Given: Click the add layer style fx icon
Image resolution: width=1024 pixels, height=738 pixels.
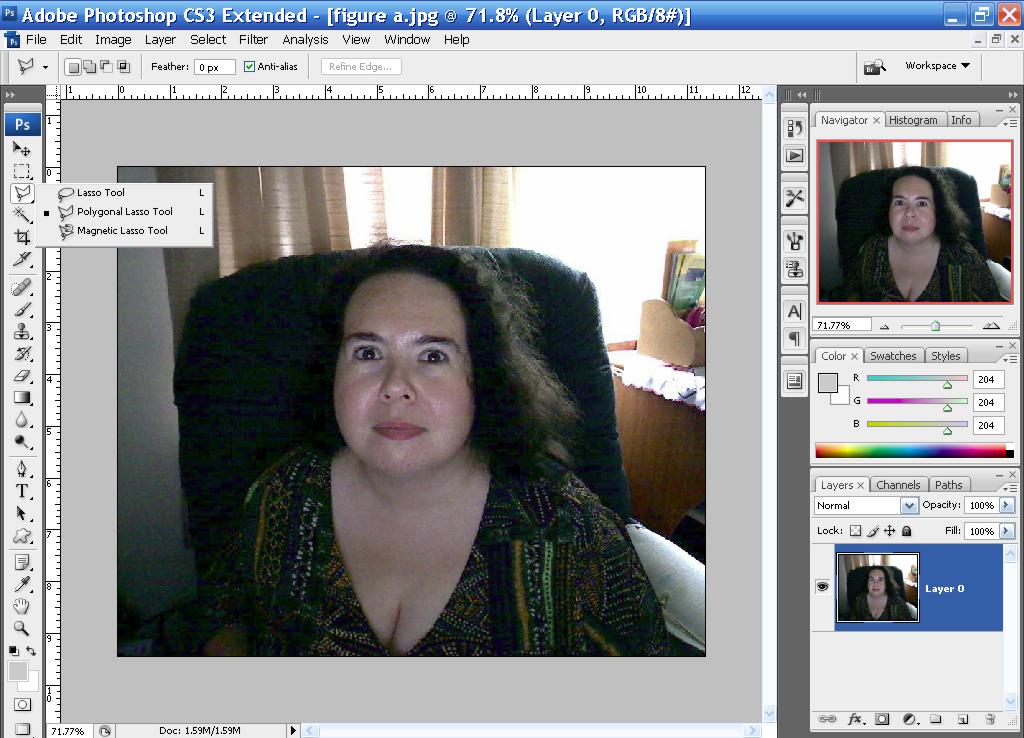Looking at the screenshot, I should point(856,719).
